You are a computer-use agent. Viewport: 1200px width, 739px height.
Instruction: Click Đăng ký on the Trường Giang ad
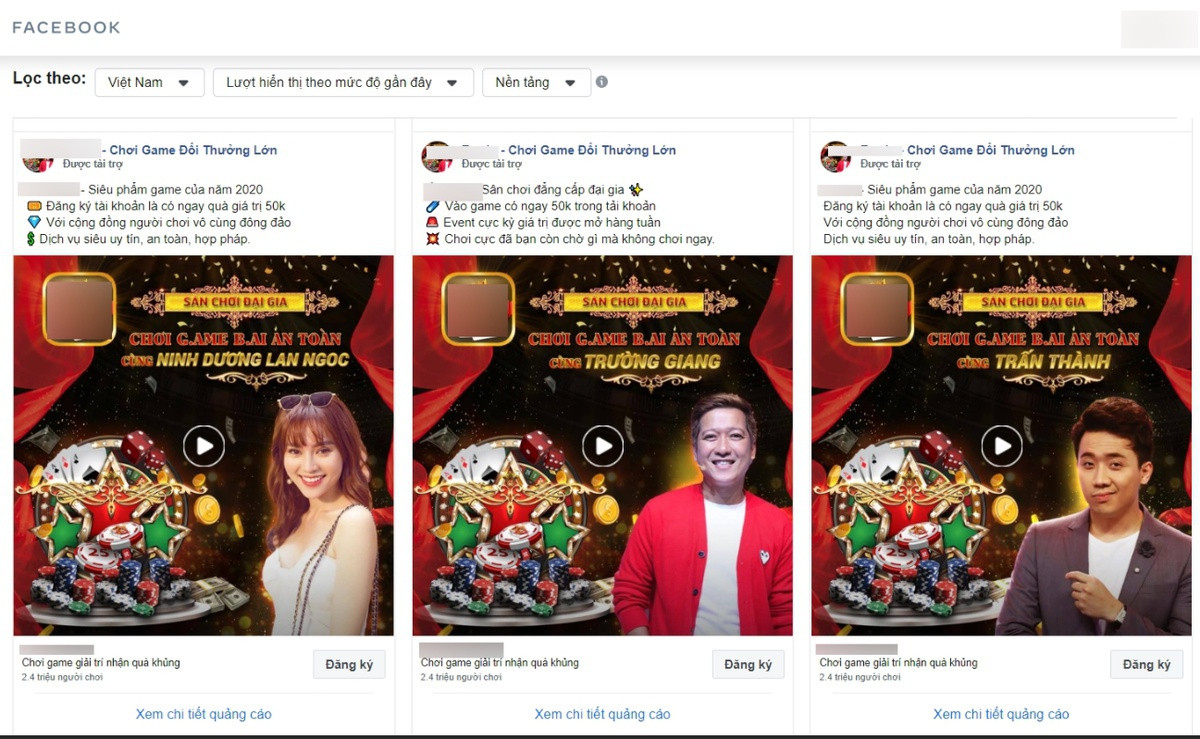coord(748,663)
